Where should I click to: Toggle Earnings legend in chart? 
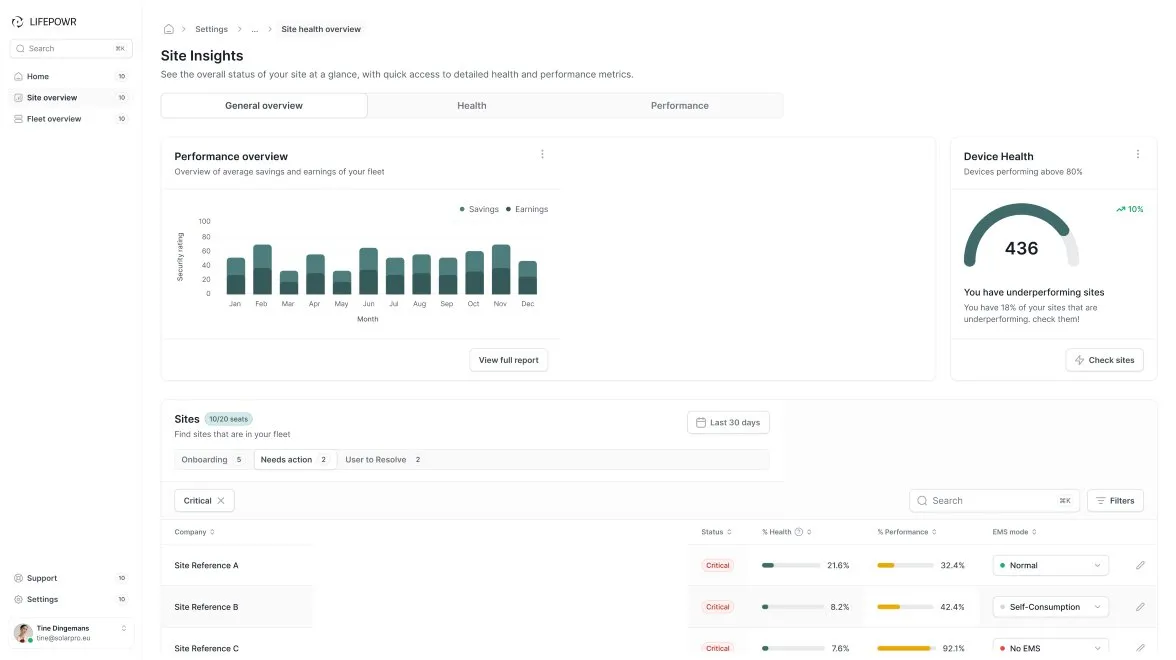point(526,209)
